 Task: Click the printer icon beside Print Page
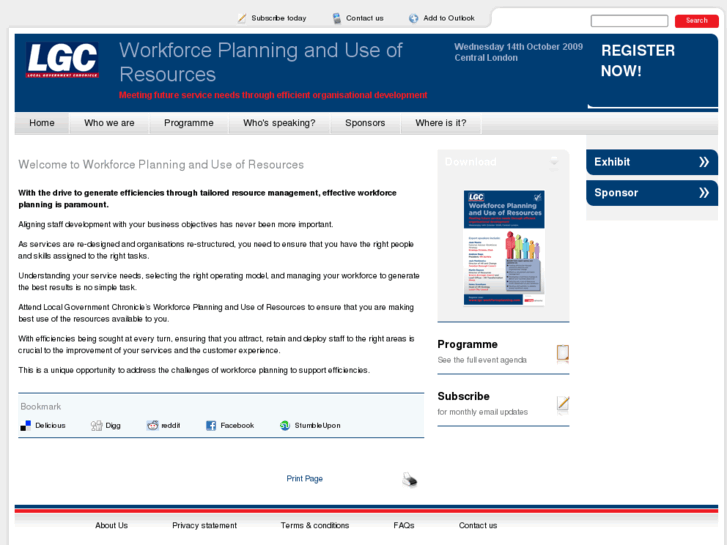(409, 480)
